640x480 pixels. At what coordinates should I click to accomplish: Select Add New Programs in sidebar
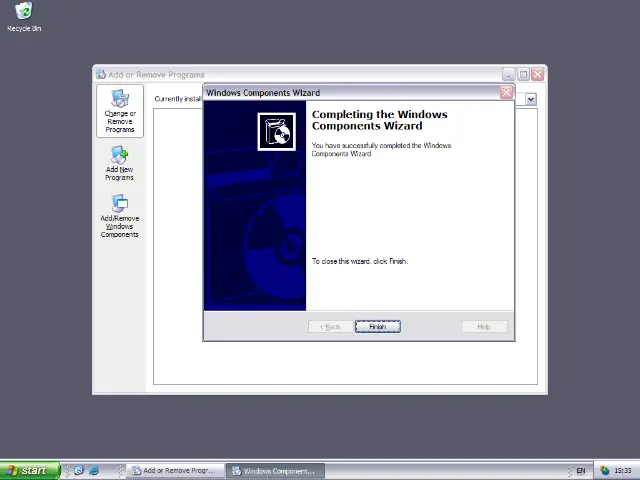tap(120, 164)
